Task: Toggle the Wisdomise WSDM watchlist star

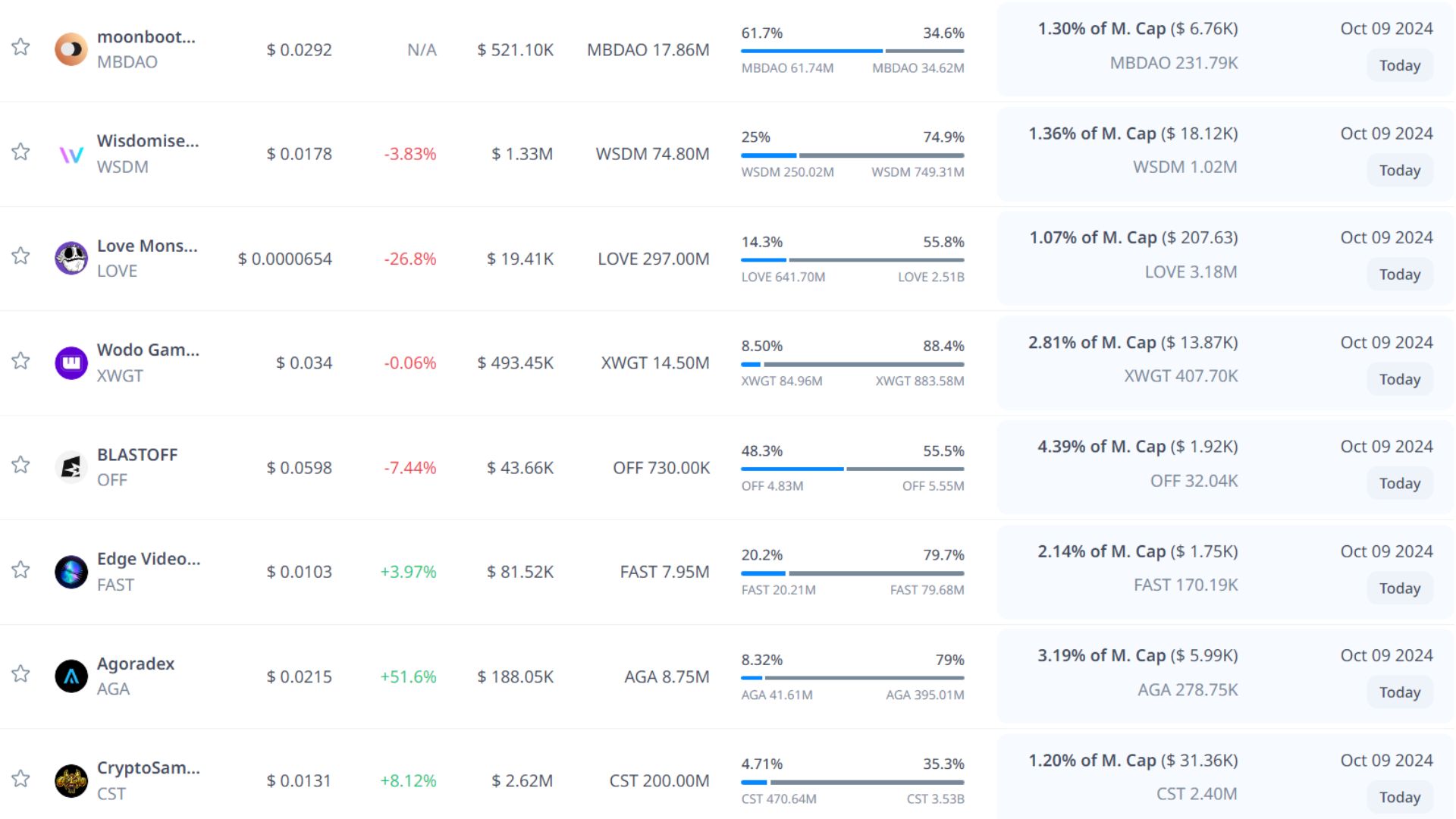Action: point(20,152)
